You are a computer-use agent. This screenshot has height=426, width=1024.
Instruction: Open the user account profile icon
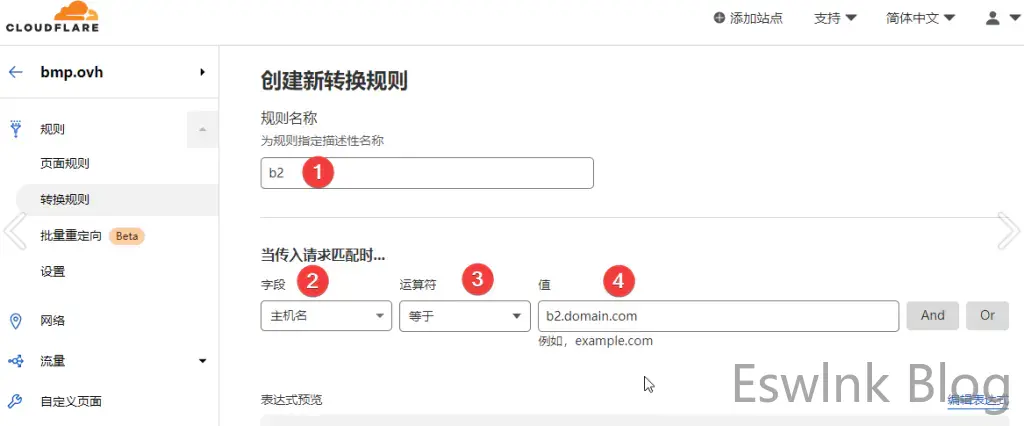[x=992, y=18]
